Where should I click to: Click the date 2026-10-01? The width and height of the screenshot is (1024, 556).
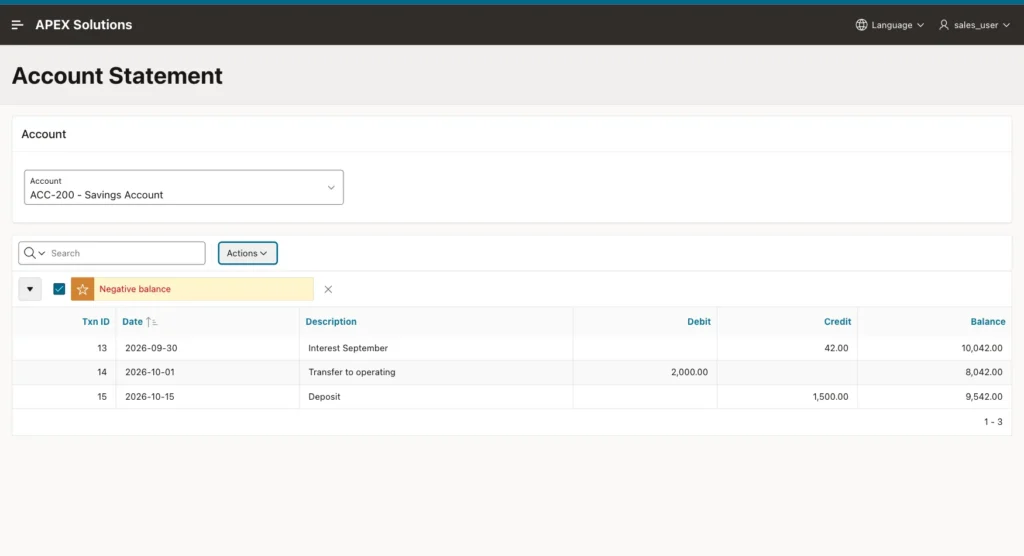(150, 372)
